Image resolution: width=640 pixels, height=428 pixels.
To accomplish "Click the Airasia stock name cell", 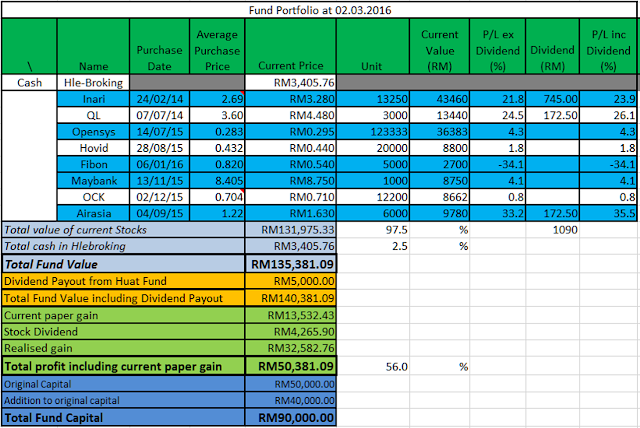I will point(93,213).
